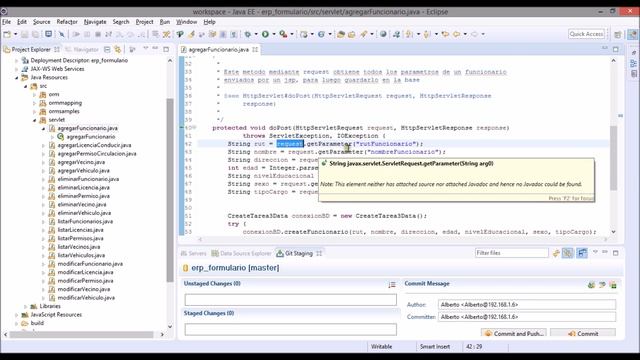Screen dimensions: 640x360
Task: Click Collapse All in Project Explorer
Action: coord(107,49)
